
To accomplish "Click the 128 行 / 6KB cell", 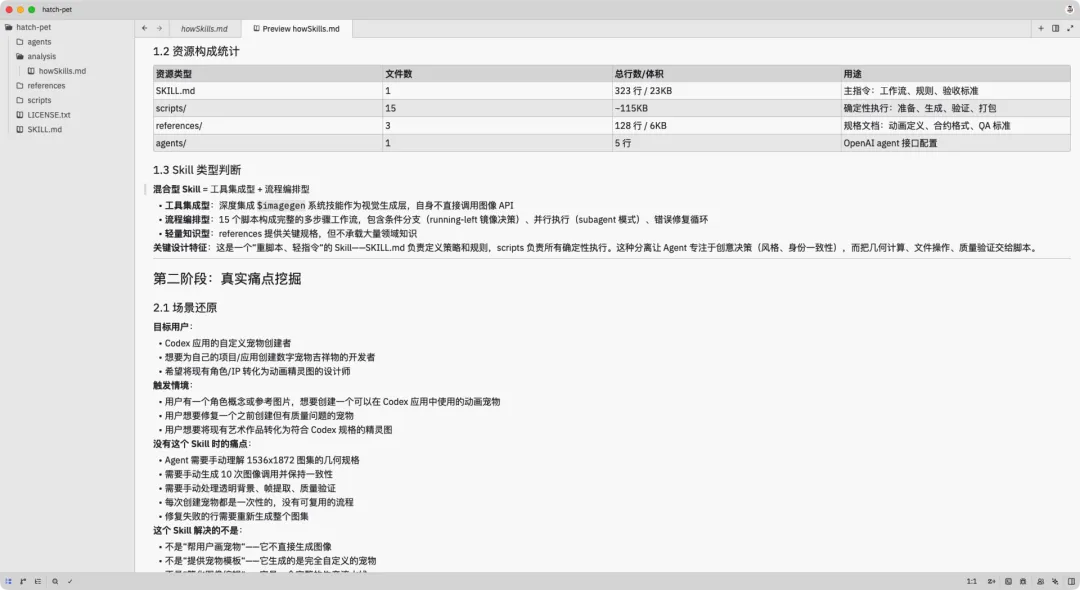I will click(727, 125).
